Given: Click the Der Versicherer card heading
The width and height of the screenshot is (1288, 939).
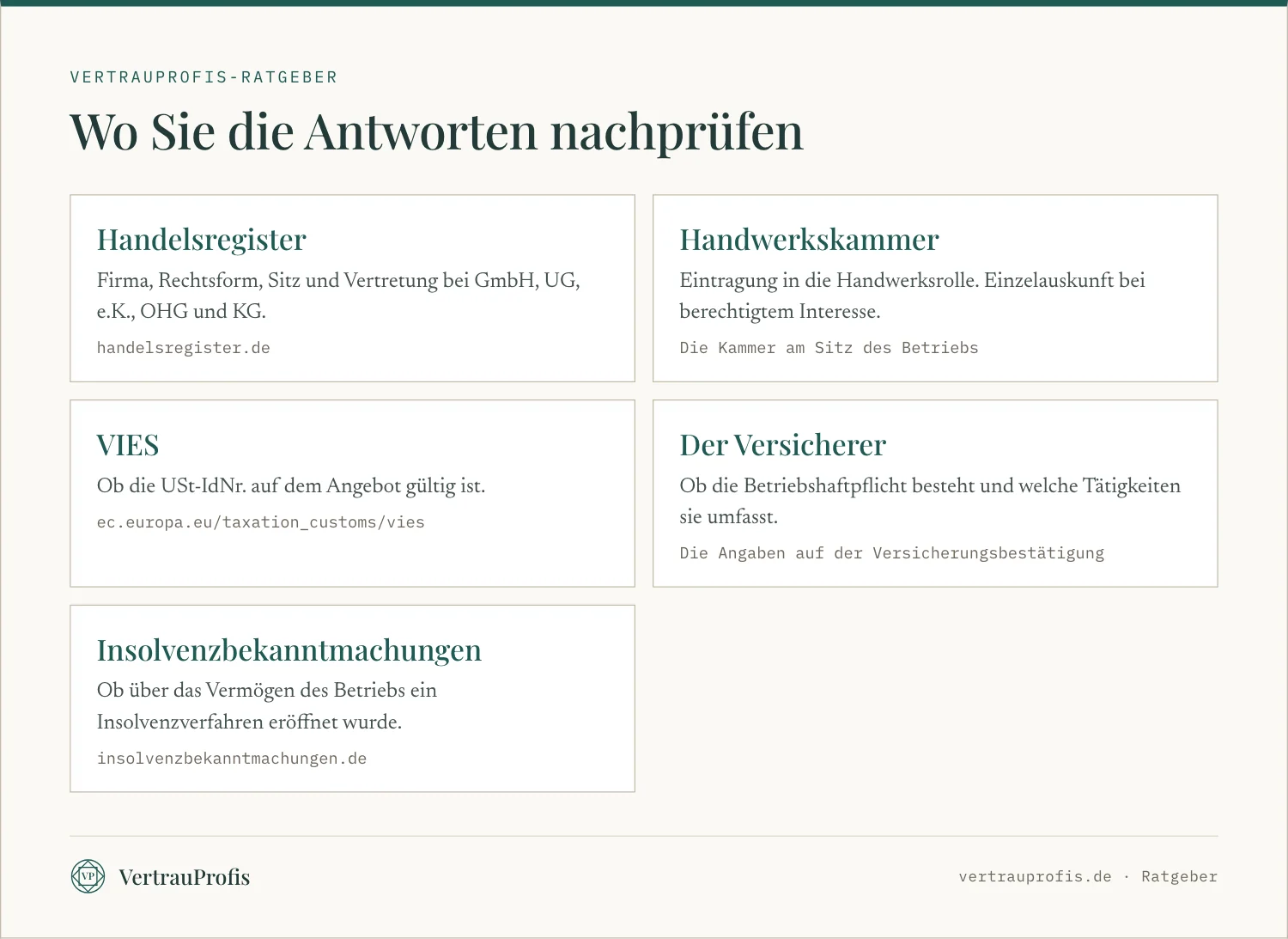Looking at the screenshot, I should [x=783, y=445].
